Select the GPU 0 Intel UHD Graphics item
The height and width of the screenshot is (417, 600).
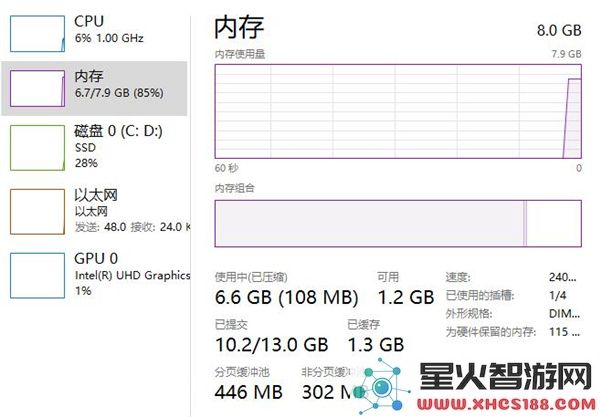[96, 274]
